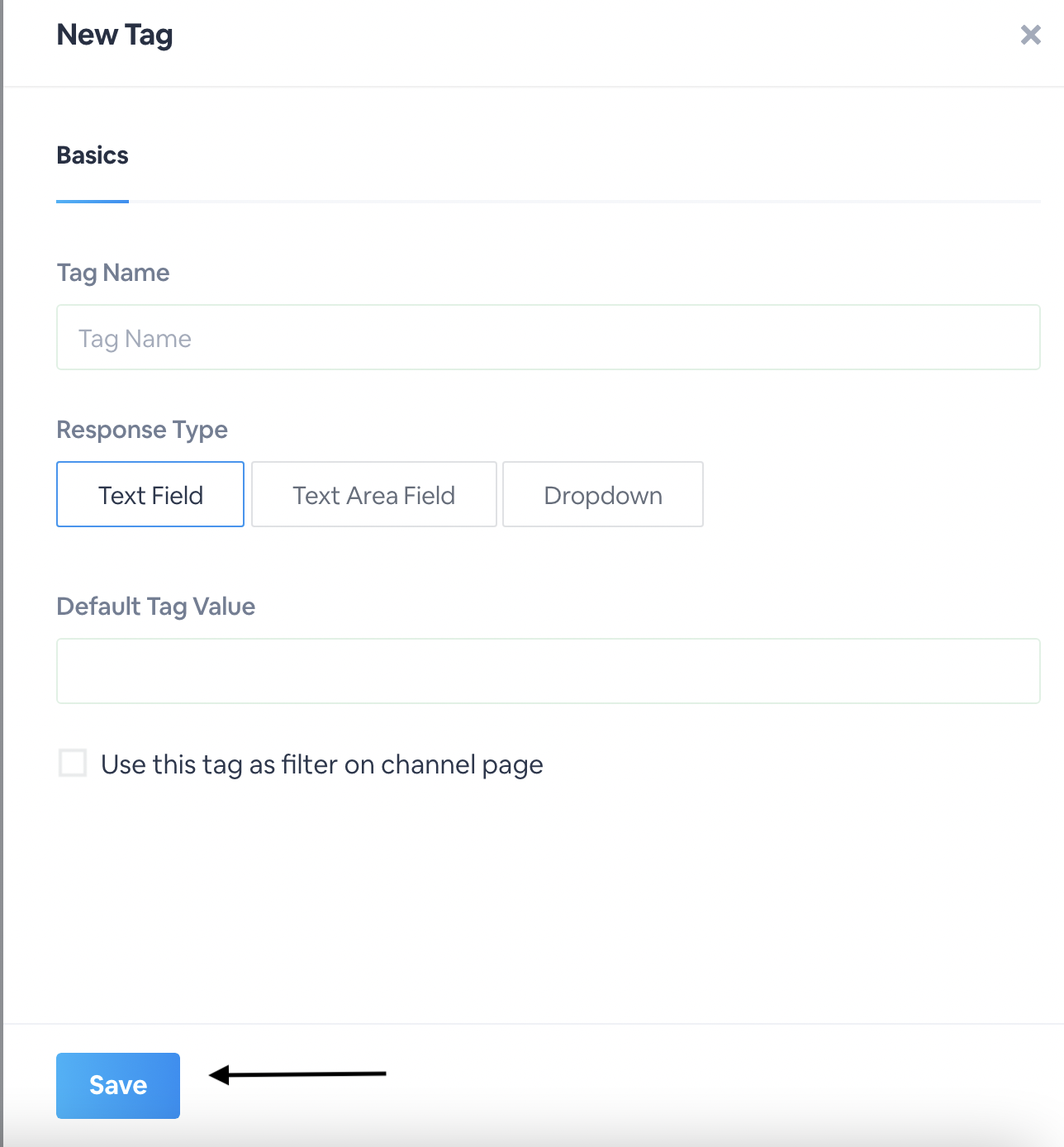Select Text Field response type
This screenshot has height=1147, width=1064.
click(150, 495)
